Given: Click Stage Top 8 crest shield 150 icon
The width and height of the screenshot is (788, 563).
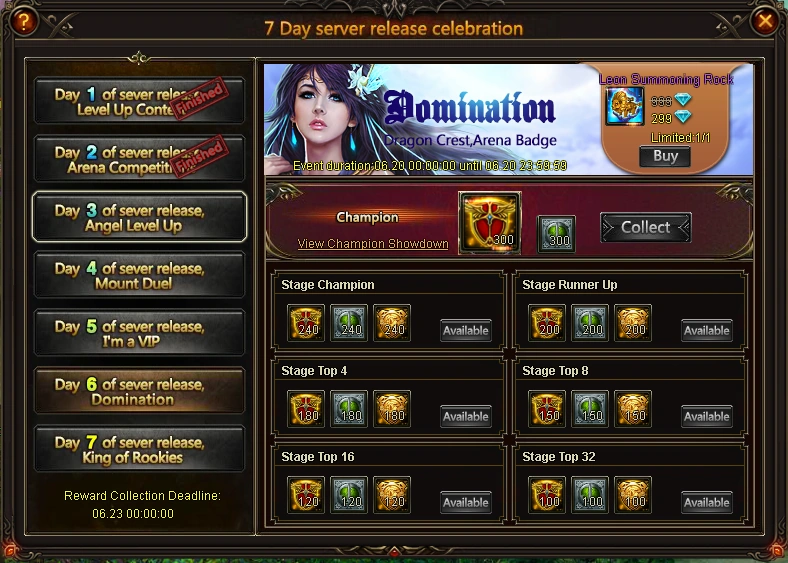Looking at the screenshot, I should (547, 409).
